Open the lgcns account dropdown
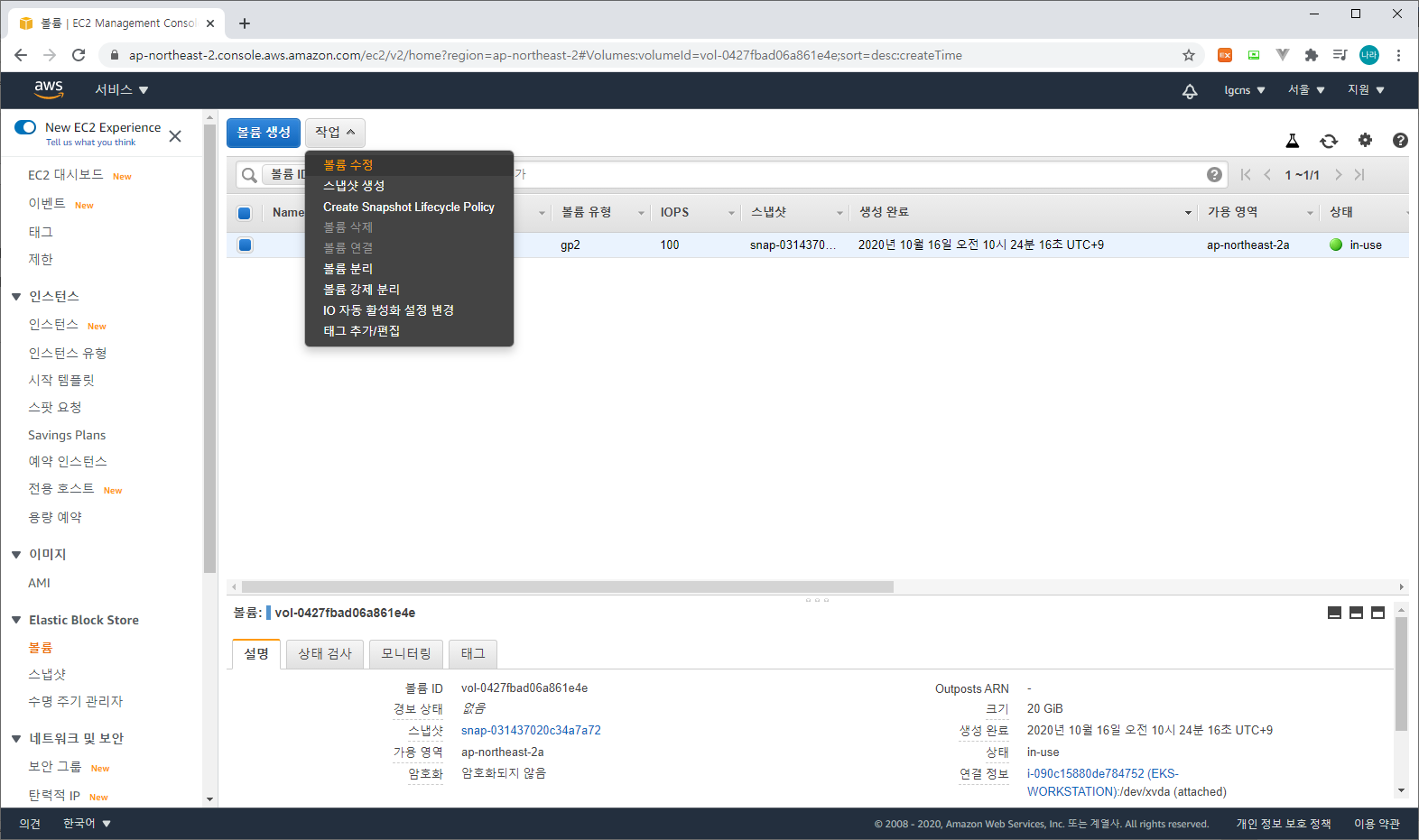1419x840 pixels. tap(1245, 90)
